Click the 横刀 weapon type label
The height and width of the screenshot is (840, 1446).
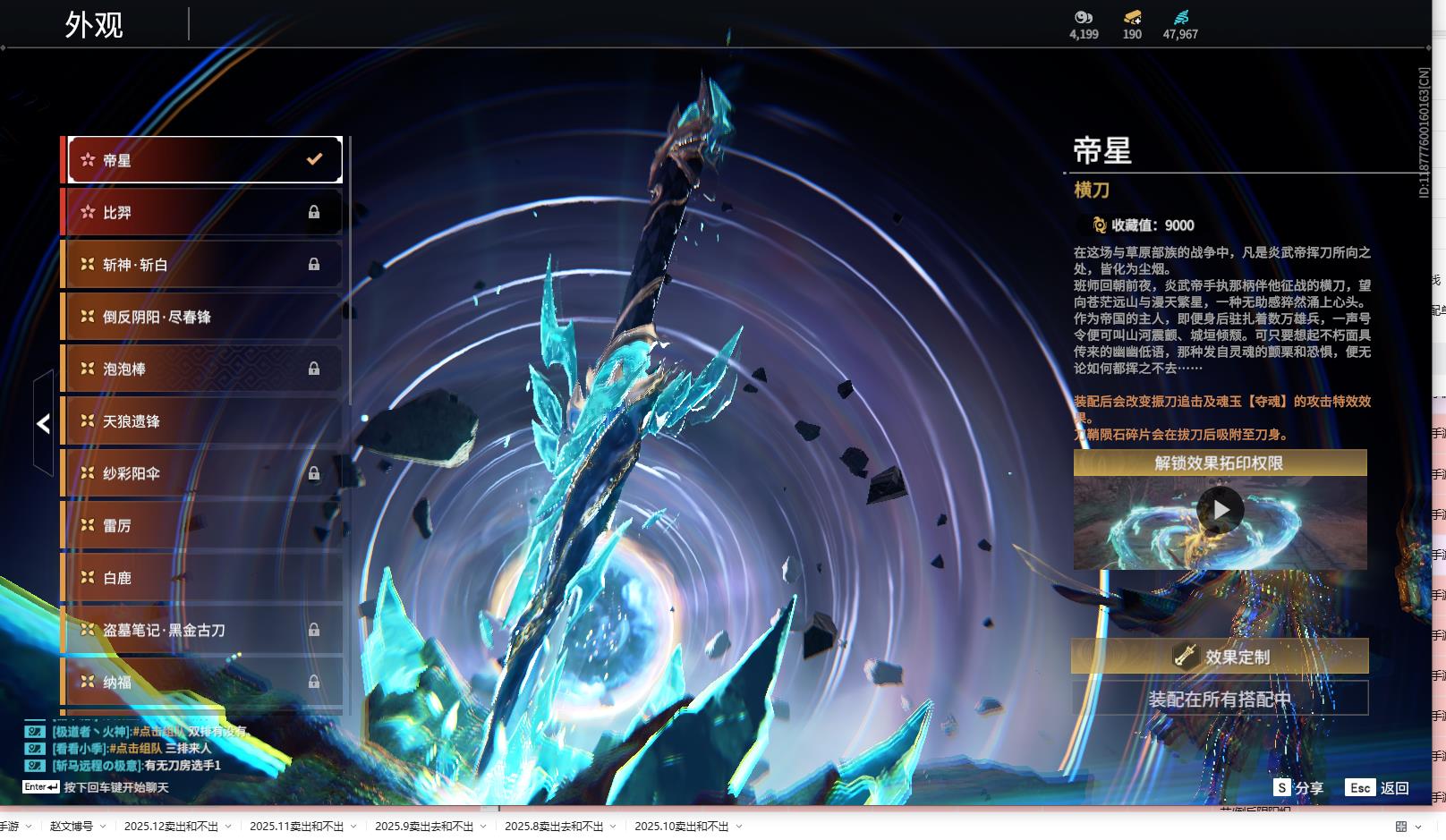point(1092,190)
